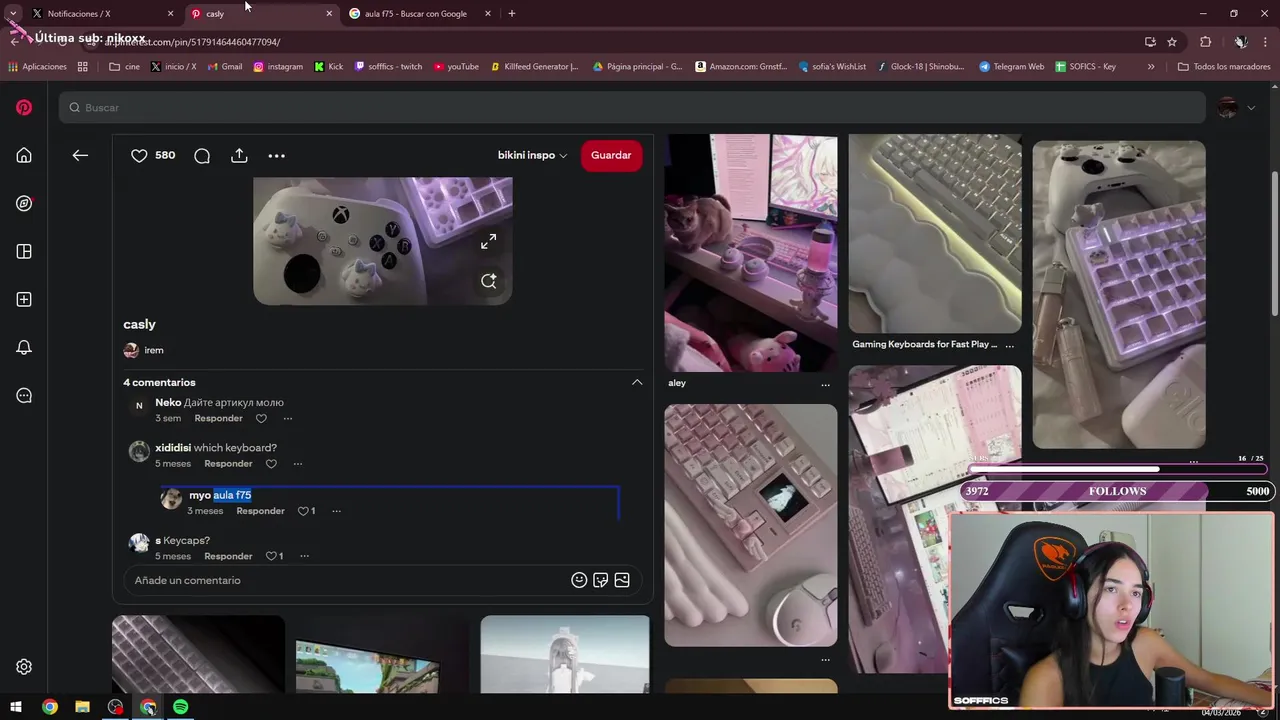Collapse the 4 comentarios section
This screenshot has width=1280, height=720.
coord(637,382)
